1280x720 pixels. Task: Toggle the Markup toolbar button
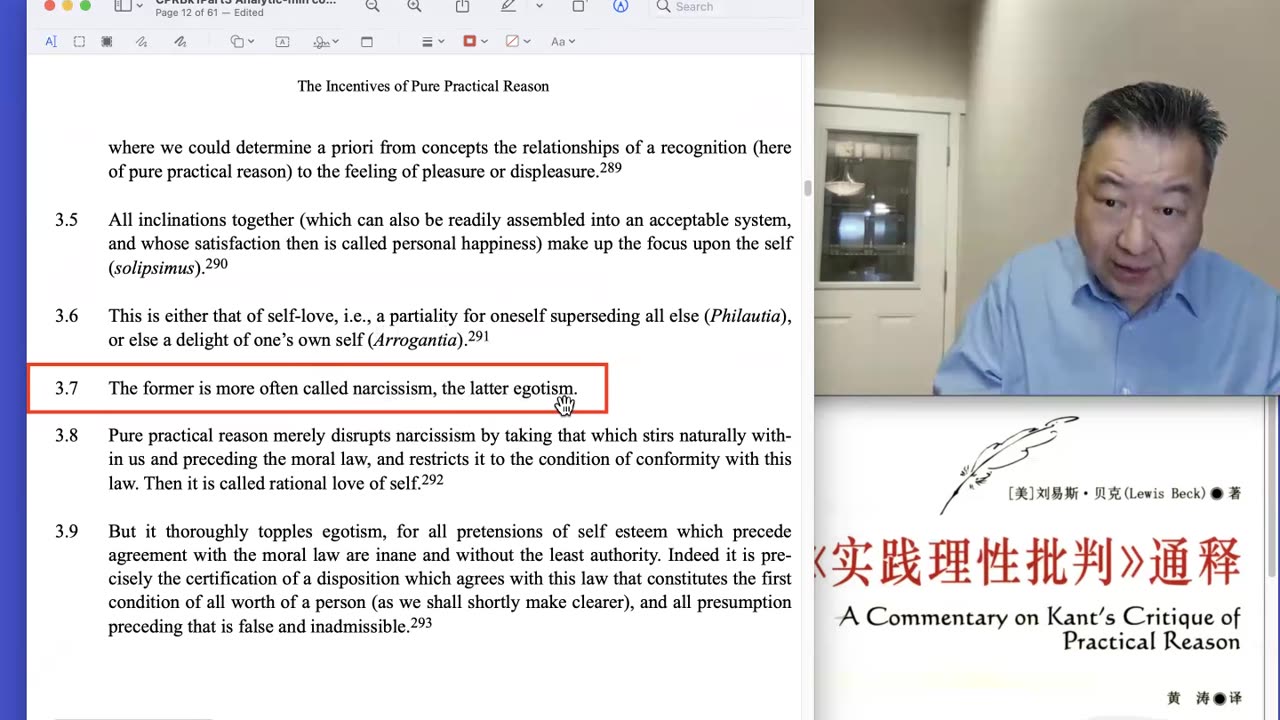tap(621, 6)
